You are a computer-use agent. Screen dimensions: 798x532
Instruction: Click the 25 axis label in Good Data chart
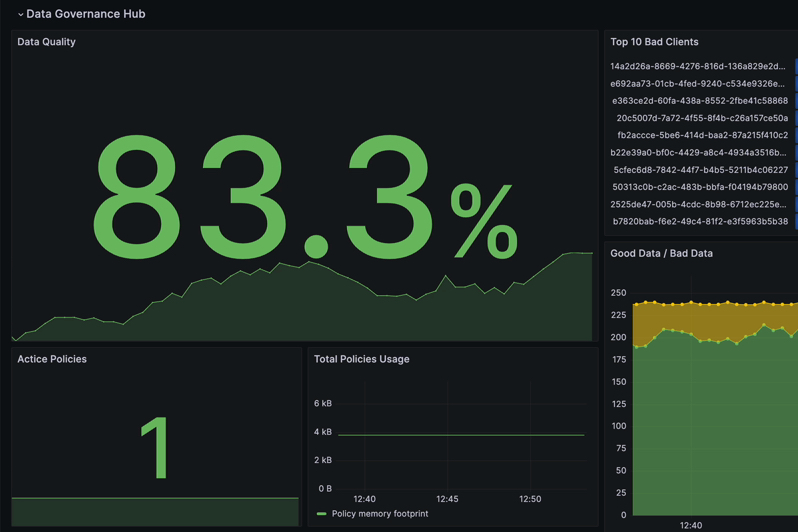tap(621, 493)
